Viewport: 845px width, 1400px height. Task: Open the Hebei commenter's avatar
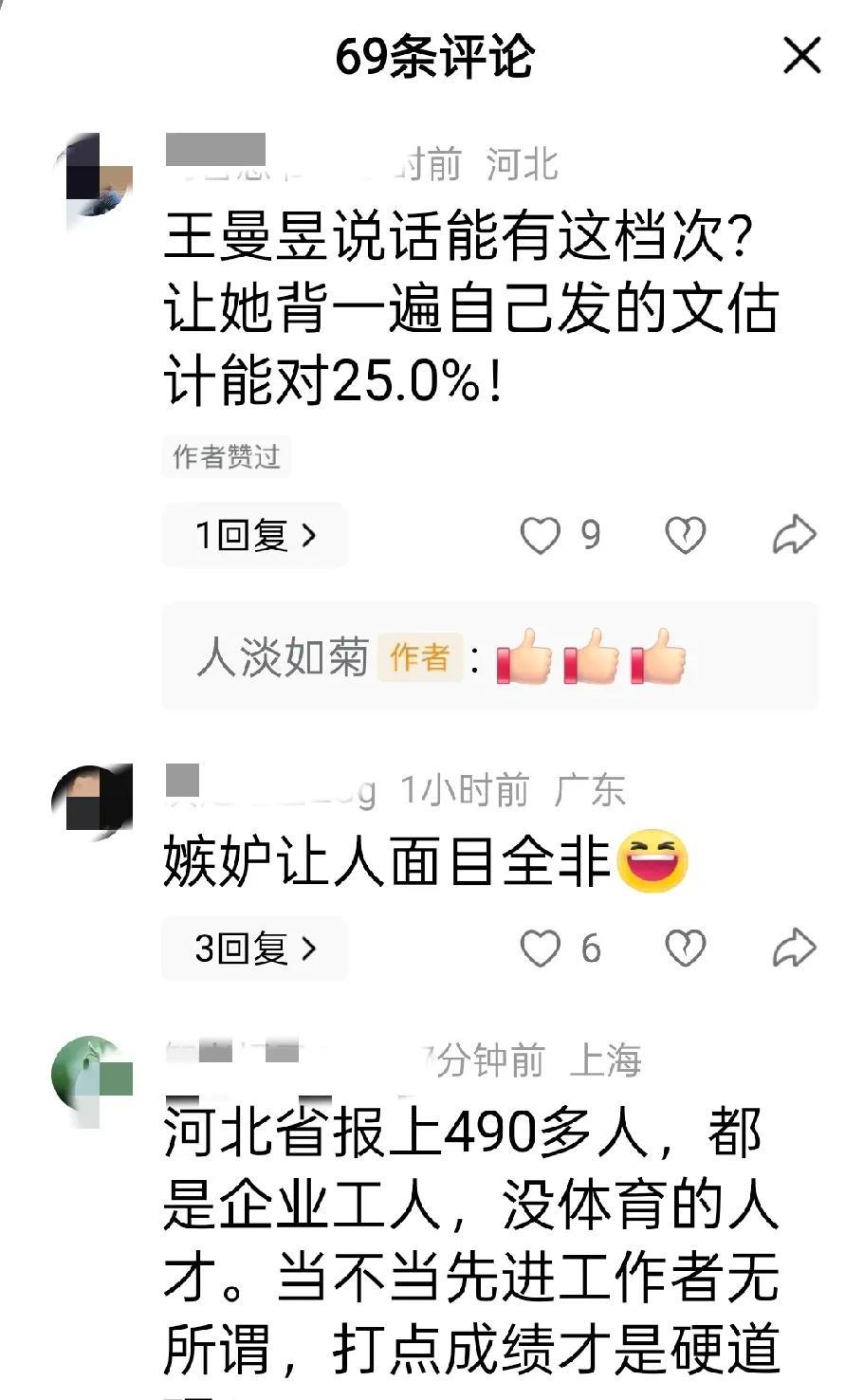(x=93, y=175)
